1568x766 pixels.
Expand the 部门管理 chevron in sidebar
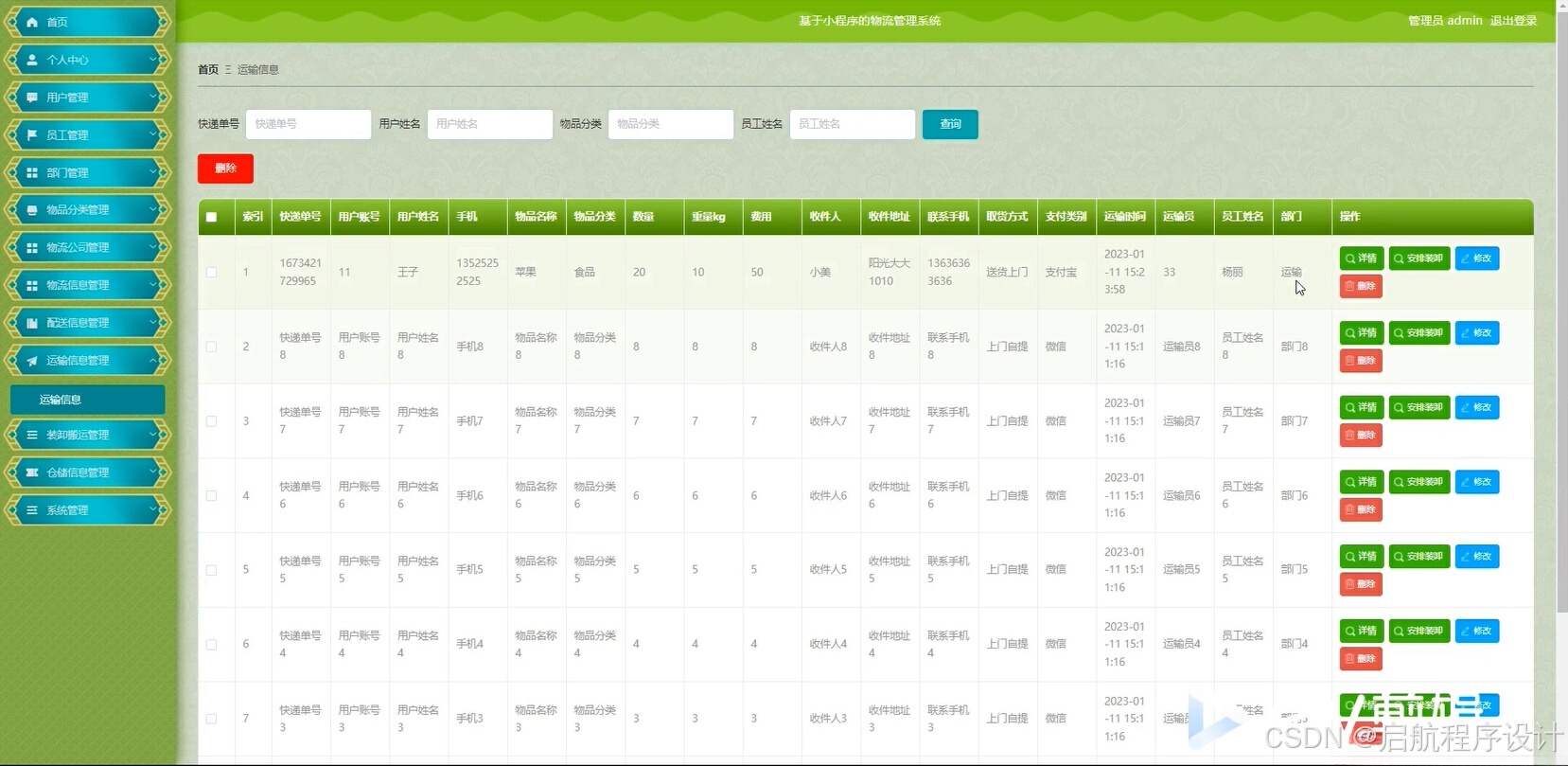152,172
